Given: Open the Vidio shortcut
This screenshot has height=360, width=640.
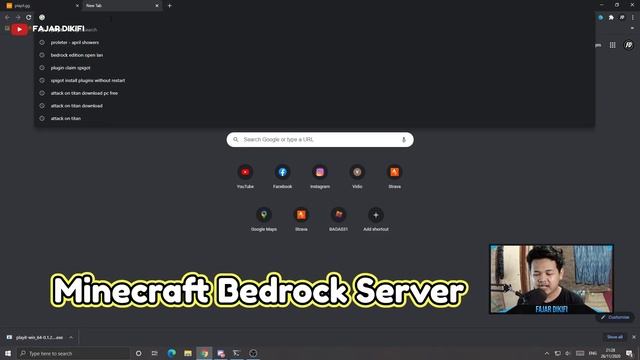Looking at the screenshot, I should point(357,176).
